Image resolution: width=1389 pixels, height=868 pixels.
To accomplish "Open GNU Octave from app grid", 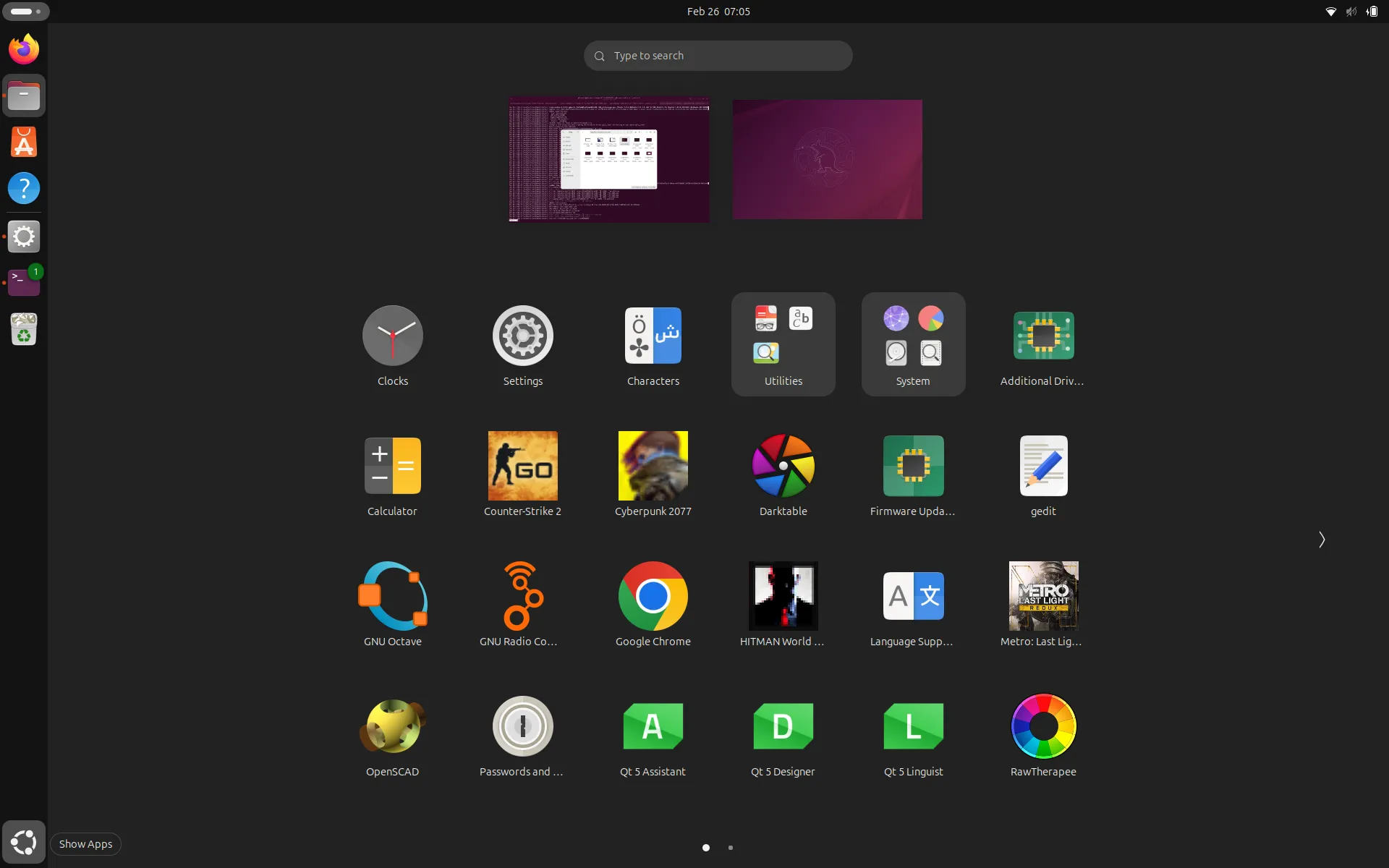I will (392, 597).
